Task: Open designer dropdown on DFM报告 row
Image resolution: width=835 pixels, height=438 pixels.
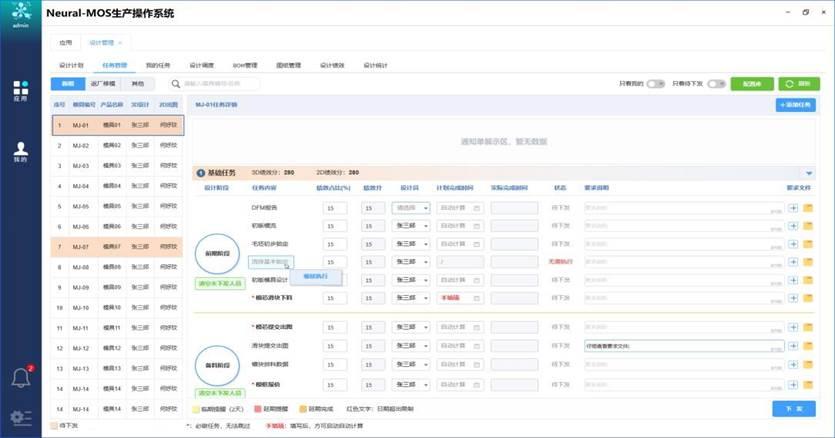Action: pos(410,208)
